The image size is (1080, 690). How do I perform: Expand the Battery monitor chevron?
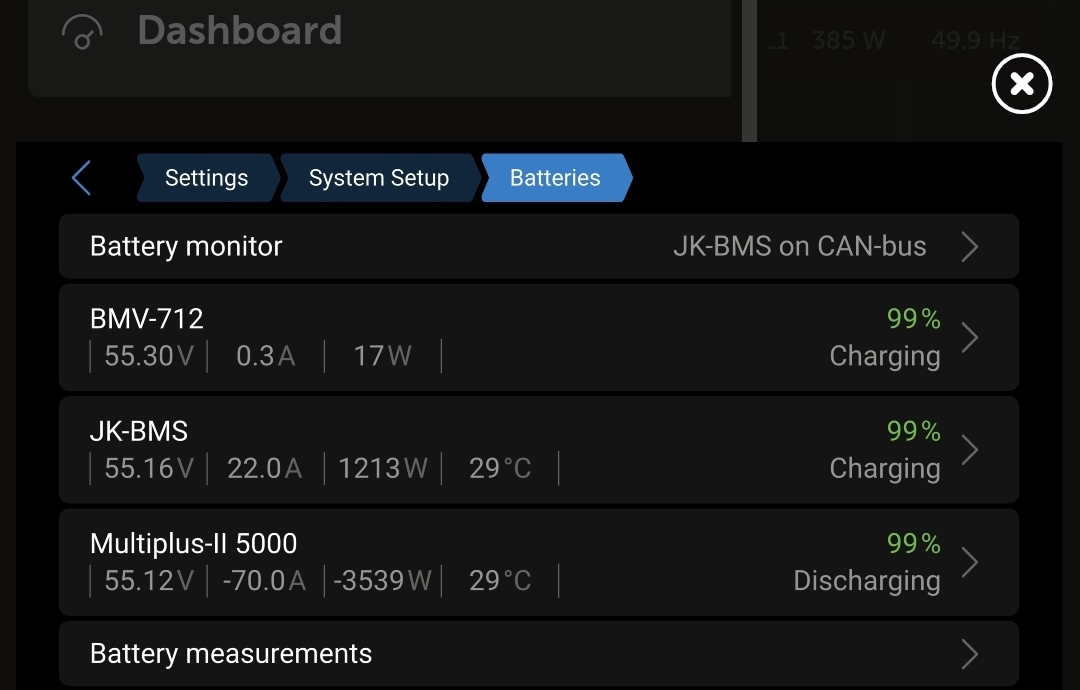[x=969, y=246]
